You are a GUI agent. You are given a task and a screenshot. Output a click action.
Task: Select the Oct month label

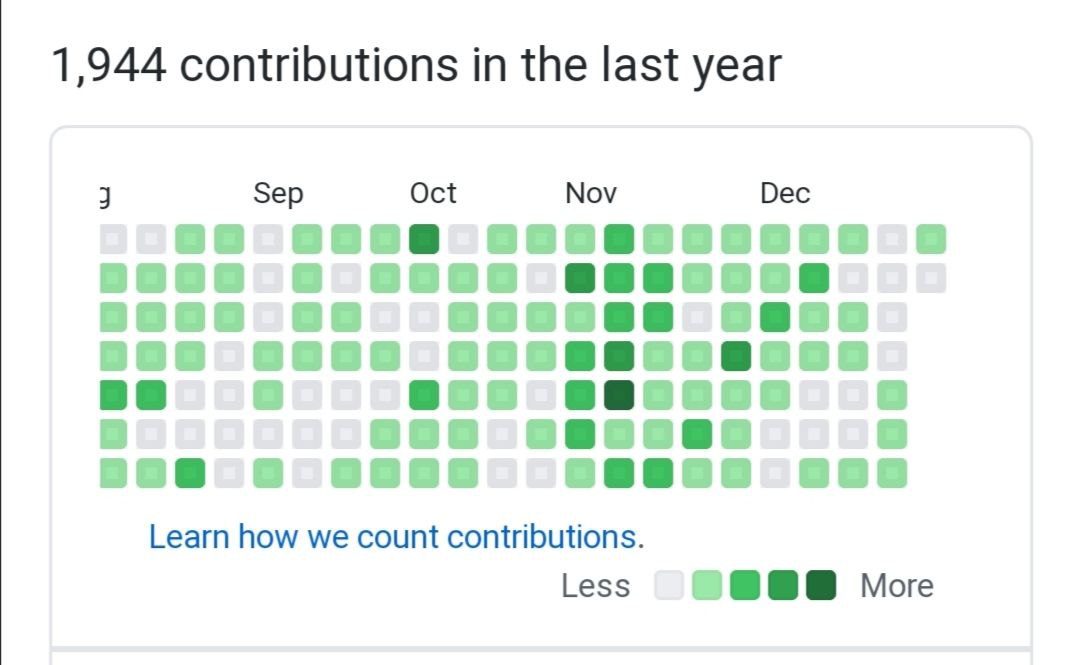(433, 193)
